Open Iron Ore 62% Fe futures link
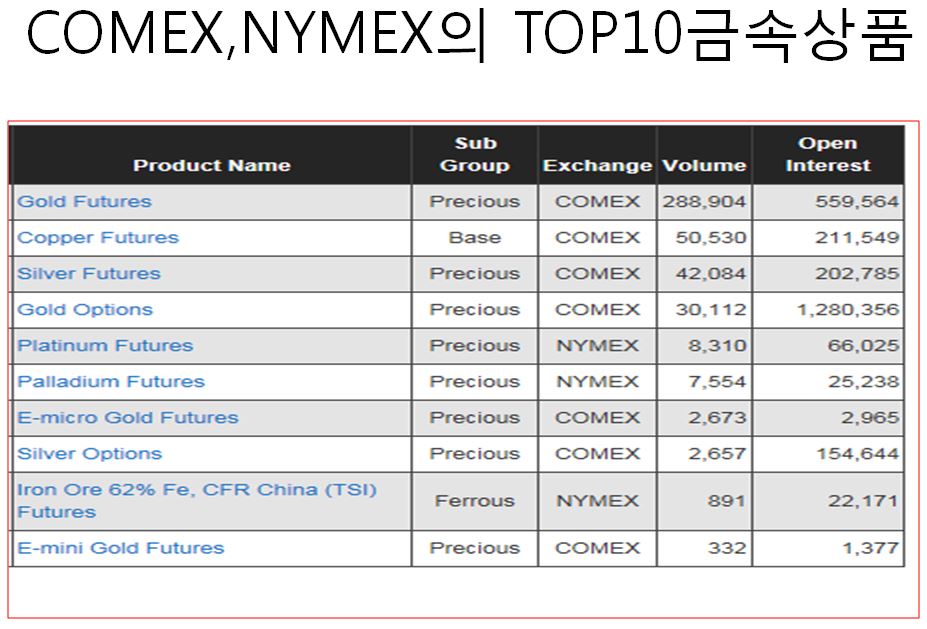This screenshot has width=927, height=629. tap(197, 501)
